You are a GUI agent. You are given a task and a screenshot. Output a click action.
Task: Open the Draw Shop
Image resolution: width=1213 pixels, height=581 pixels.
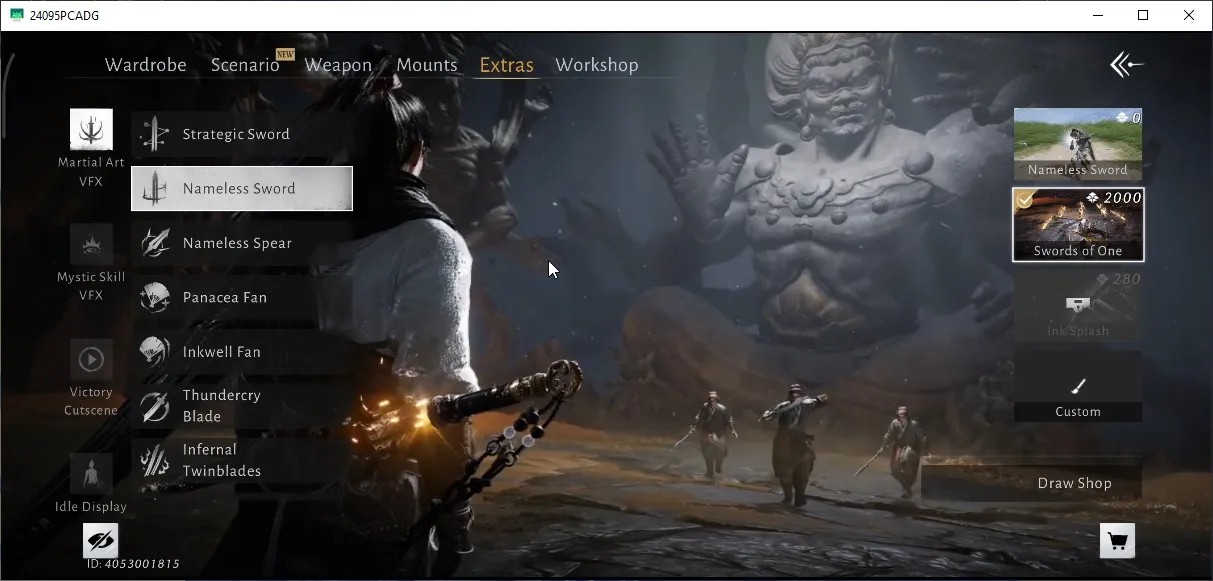tap(1032, 483)
